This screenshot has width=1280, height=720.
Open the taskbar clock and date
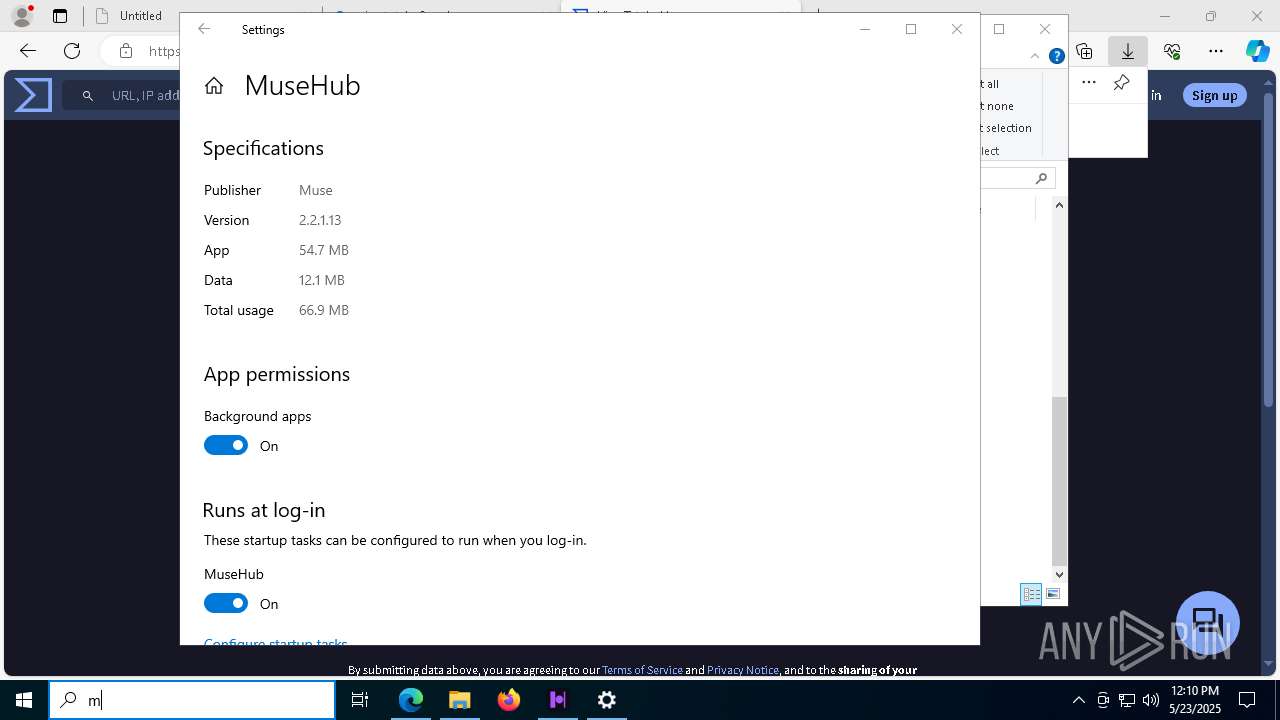(1193, 700)
